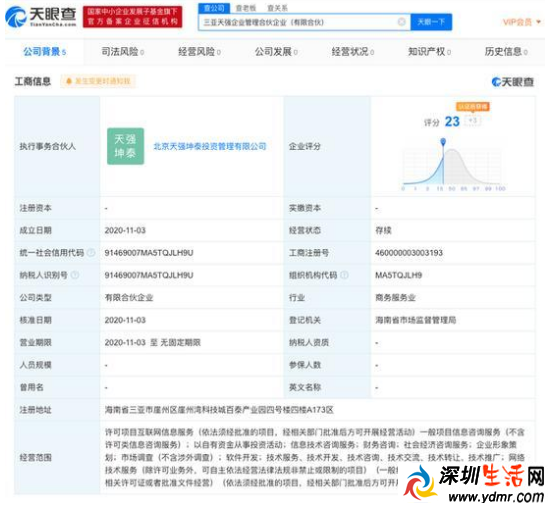Click the 发生变更时通知我 notification button
553x508 pixels.
click(98, 81)
